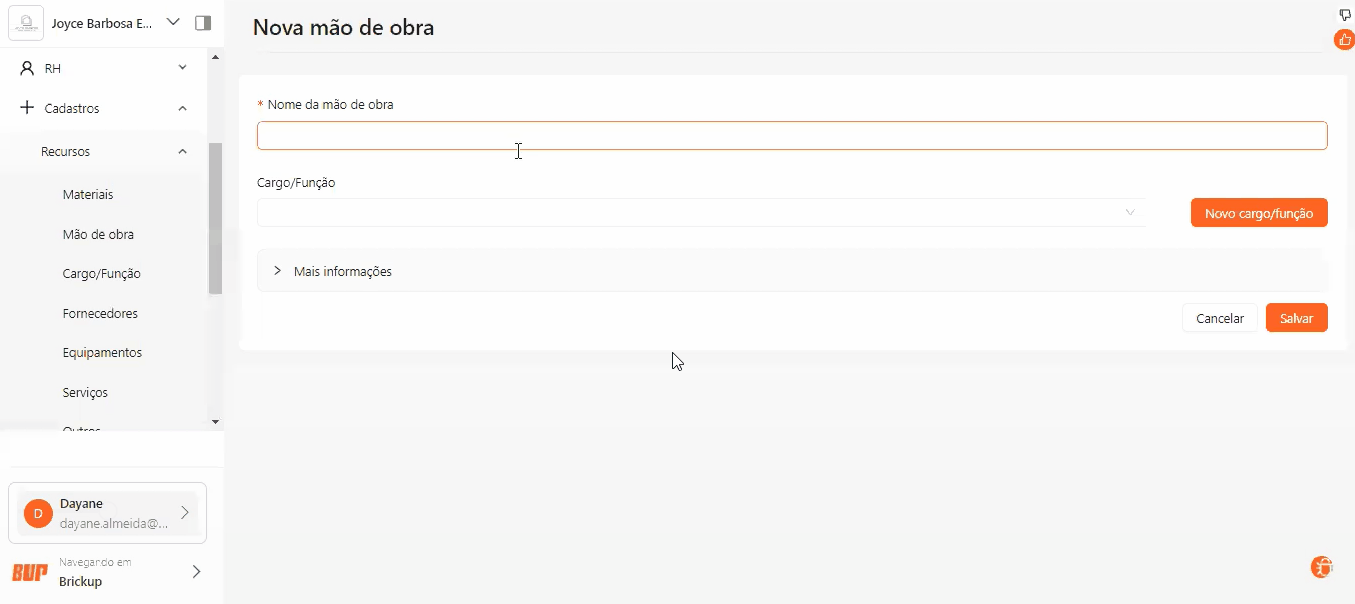Toggle the sidebar collapse panel icon
The width and height of the screenshot is (1355, 604).
pyautogui.click(x=203, y=22)
